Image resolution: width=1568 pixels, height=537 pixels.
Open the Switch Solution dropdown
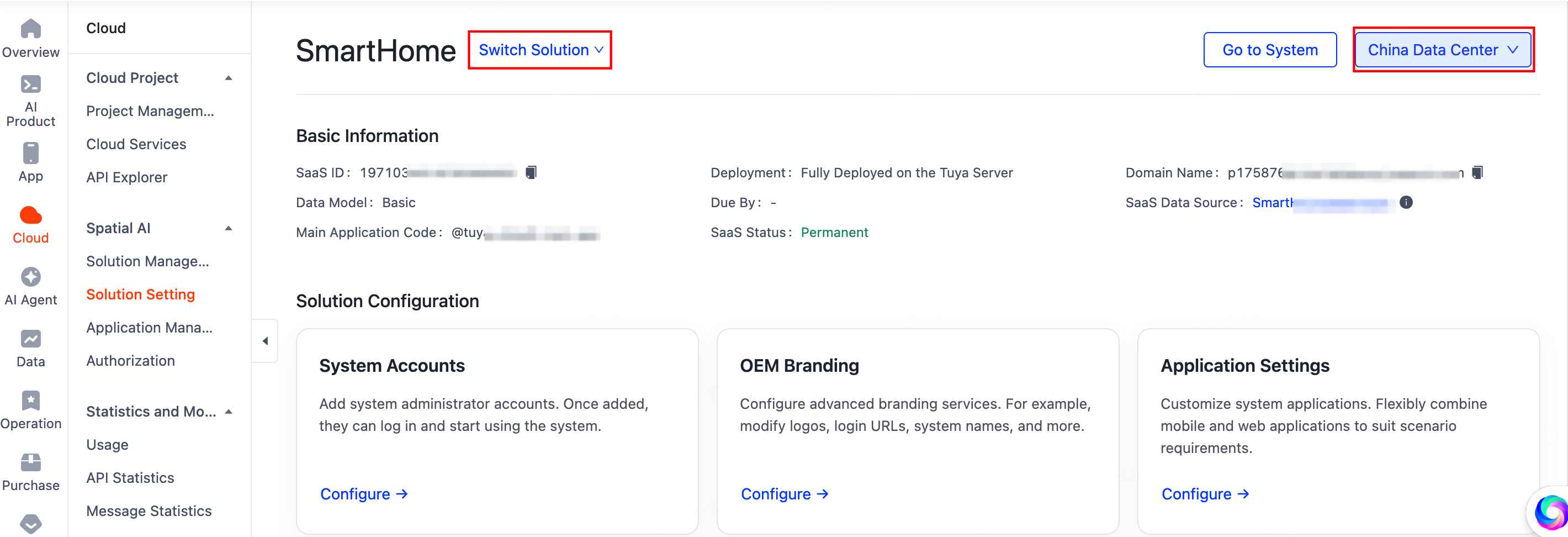pyautogui.click(x=539, y=50)
